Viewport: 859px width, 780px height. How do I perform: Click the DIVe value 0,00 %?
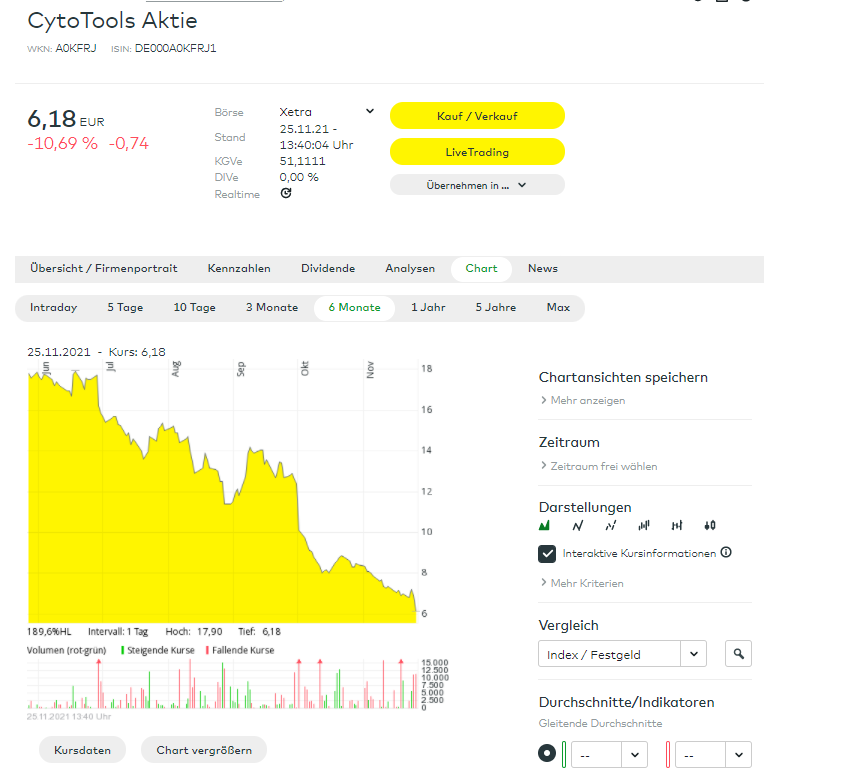[x=299, y=177]
